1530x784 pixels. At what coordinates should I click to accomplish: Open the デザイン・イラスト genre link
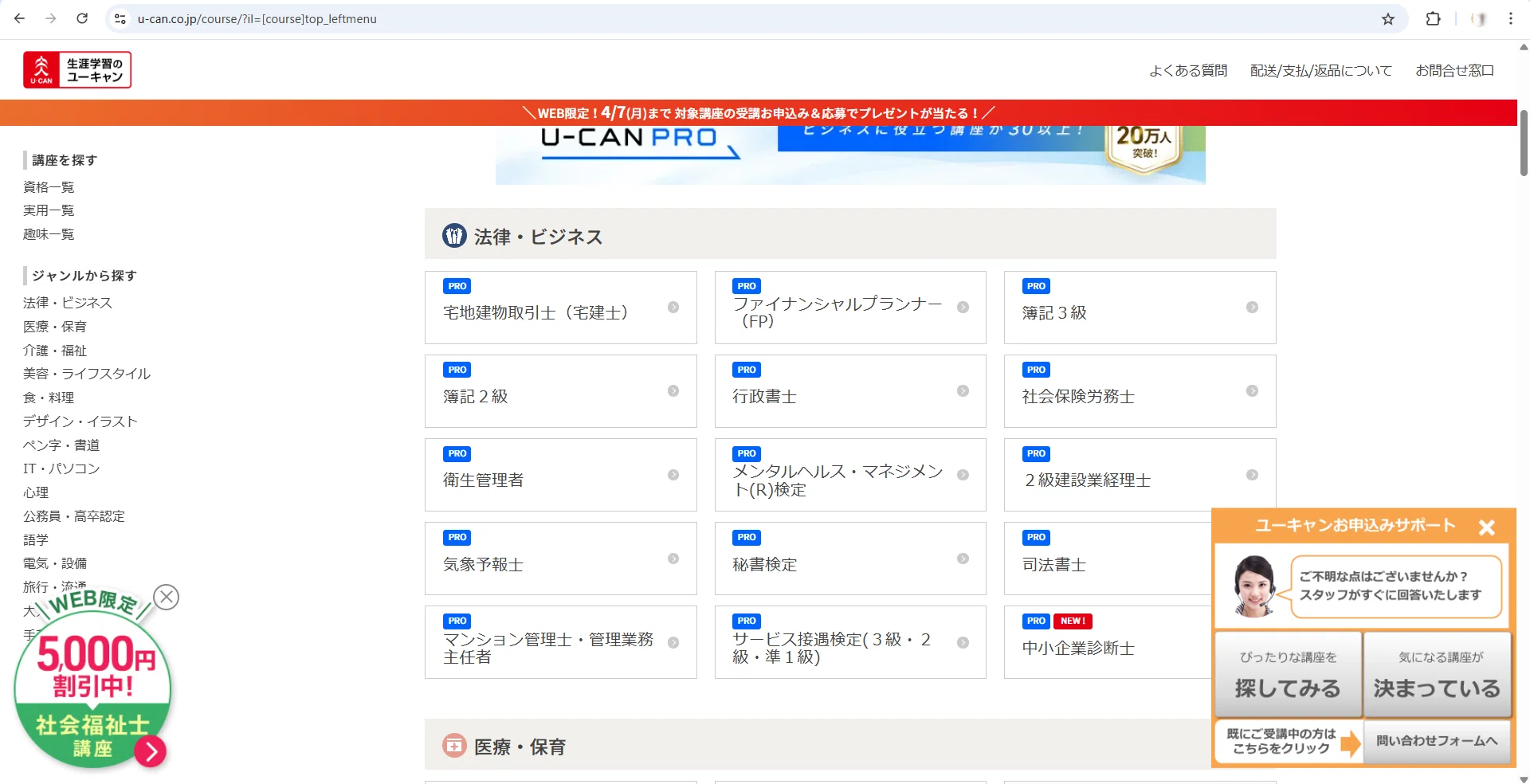tap(80, 421)
